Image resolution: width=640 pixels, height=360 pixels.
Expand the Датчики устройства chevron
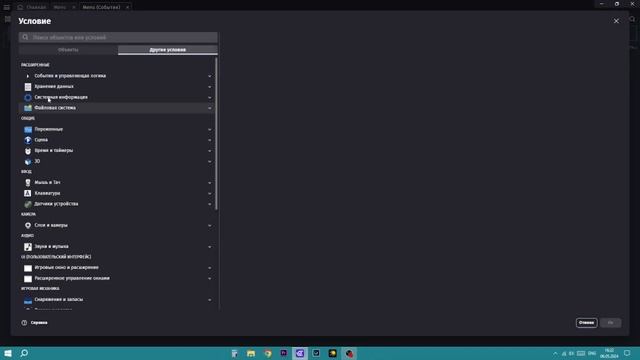[210, 204]
